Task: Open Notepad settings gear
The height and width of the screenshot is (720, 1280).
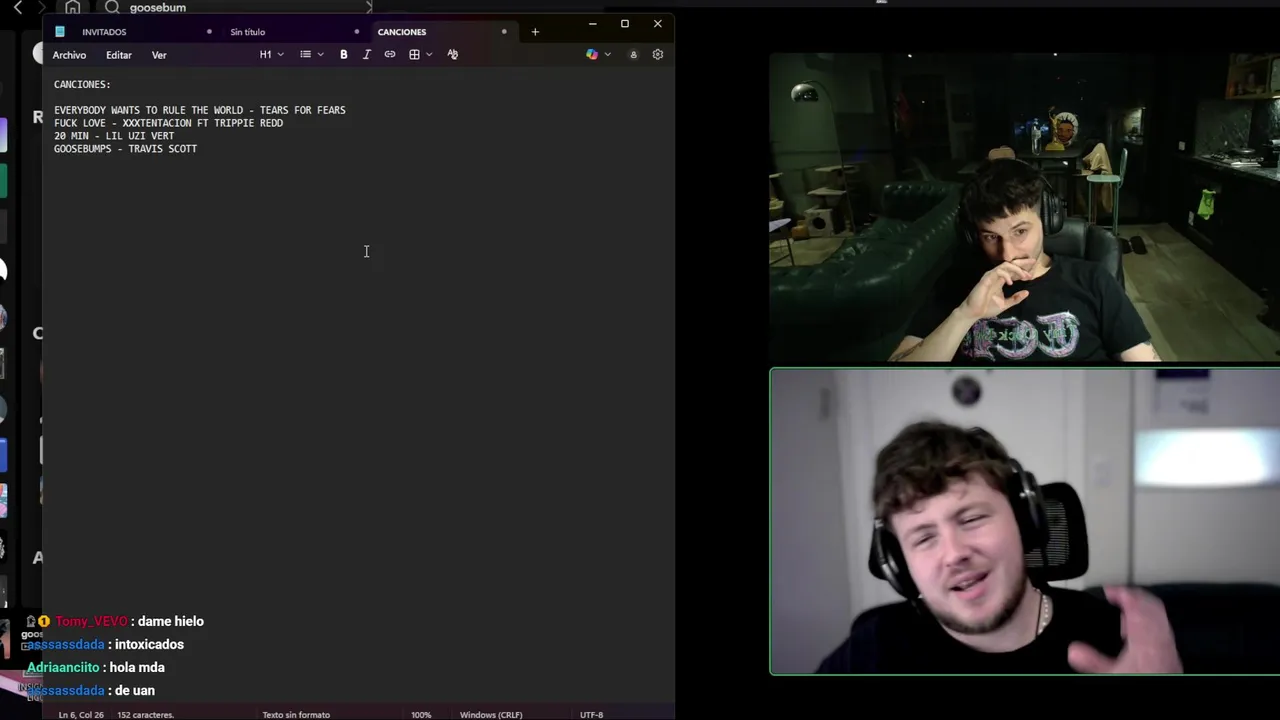Action: (658, 55)
